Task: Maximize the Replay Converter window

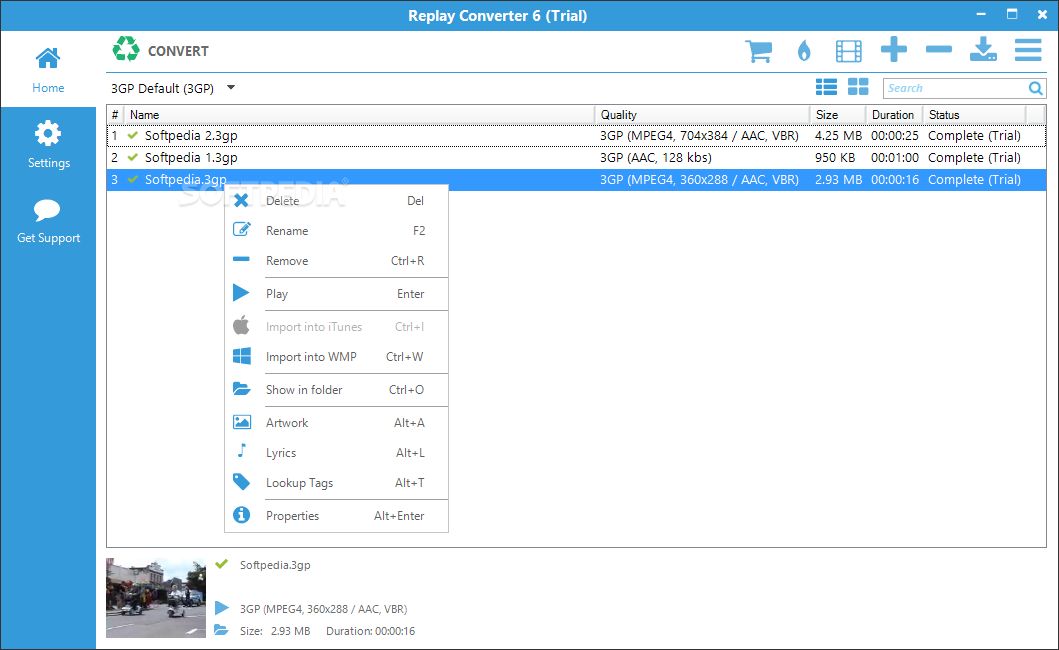Action: click(x=1012, y=14)
